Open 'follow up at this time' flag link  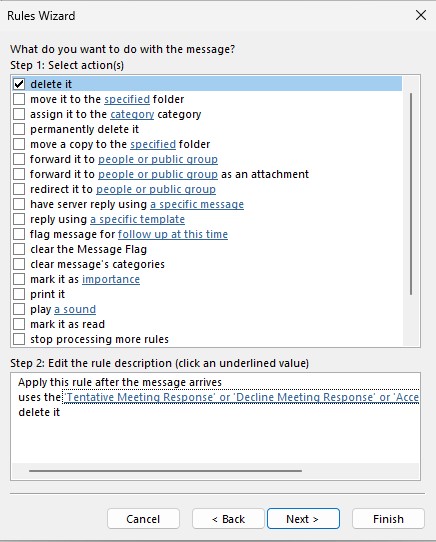click(173, 234)
